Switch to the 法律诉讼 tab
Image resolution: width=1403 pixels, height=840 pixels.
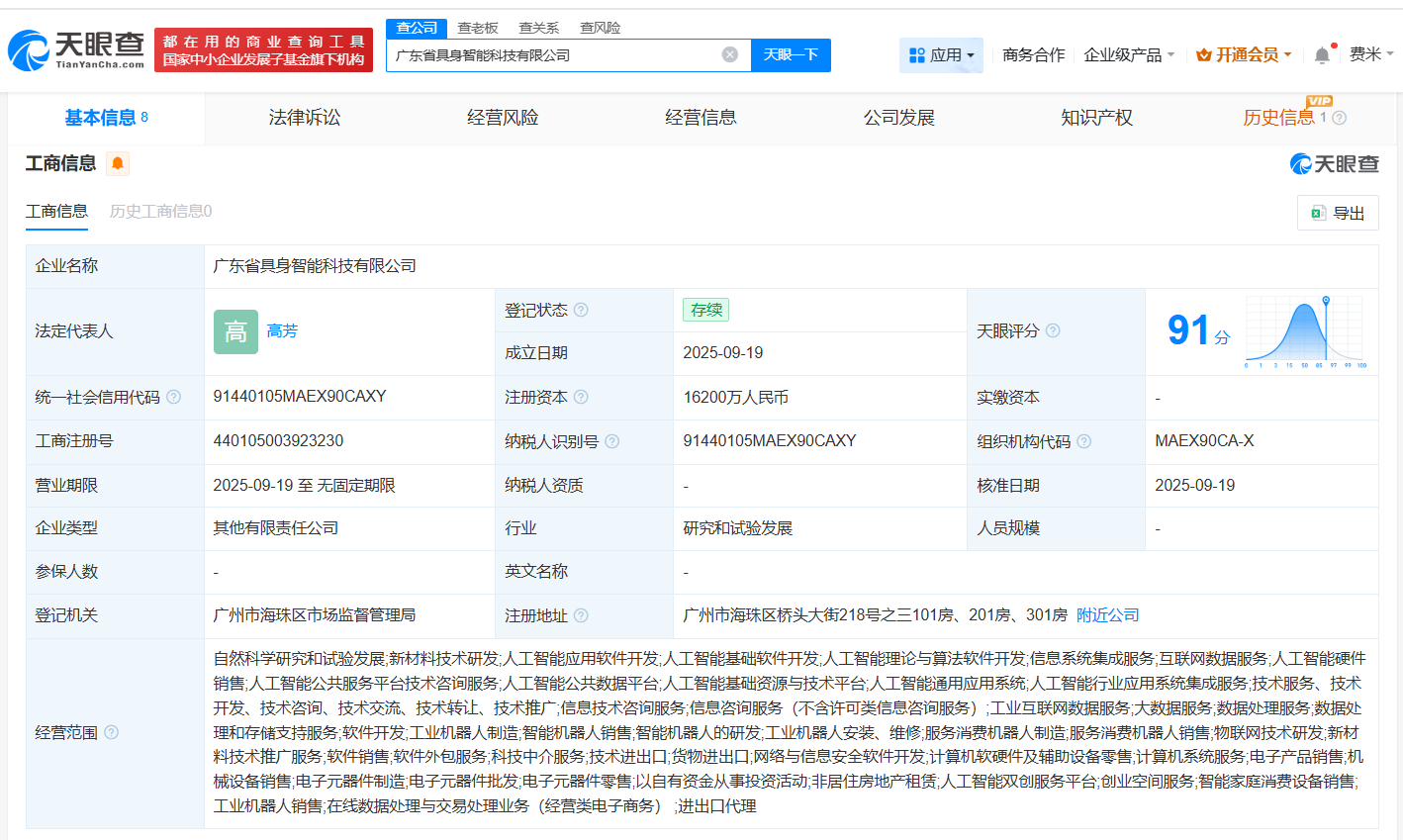pyautogui.click(x=304, y=118)
